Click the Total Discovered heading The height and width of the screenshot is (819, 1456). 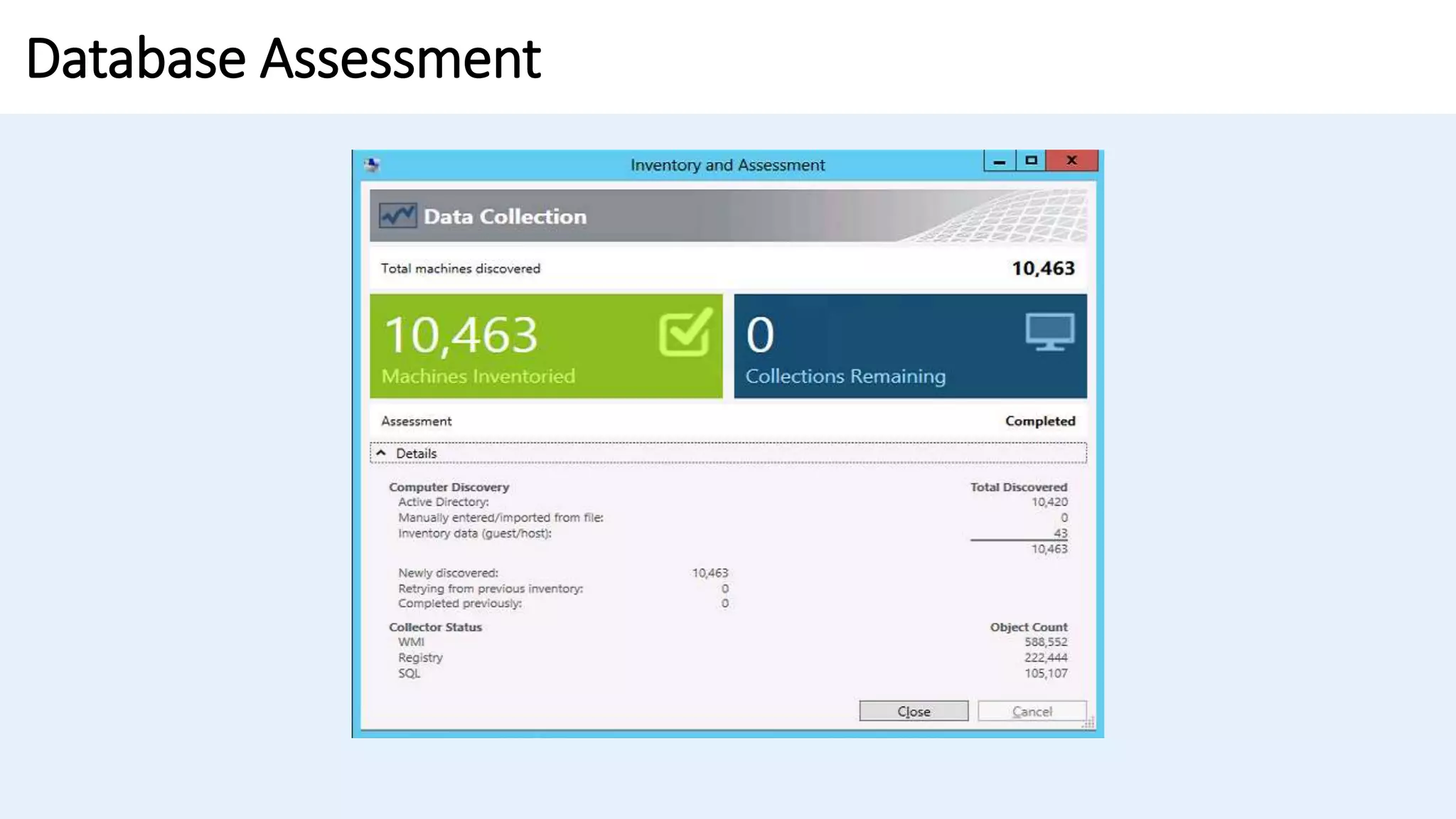(1019, 487)
